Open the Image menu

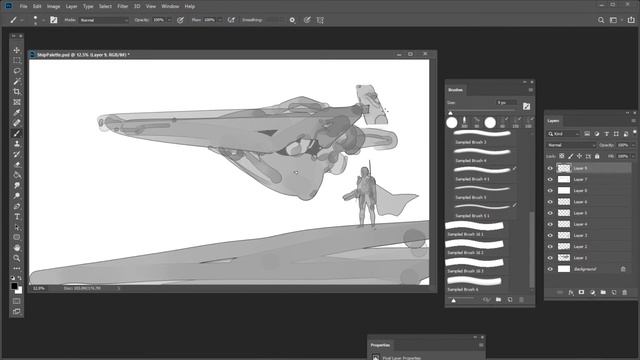tap(53, 6)
